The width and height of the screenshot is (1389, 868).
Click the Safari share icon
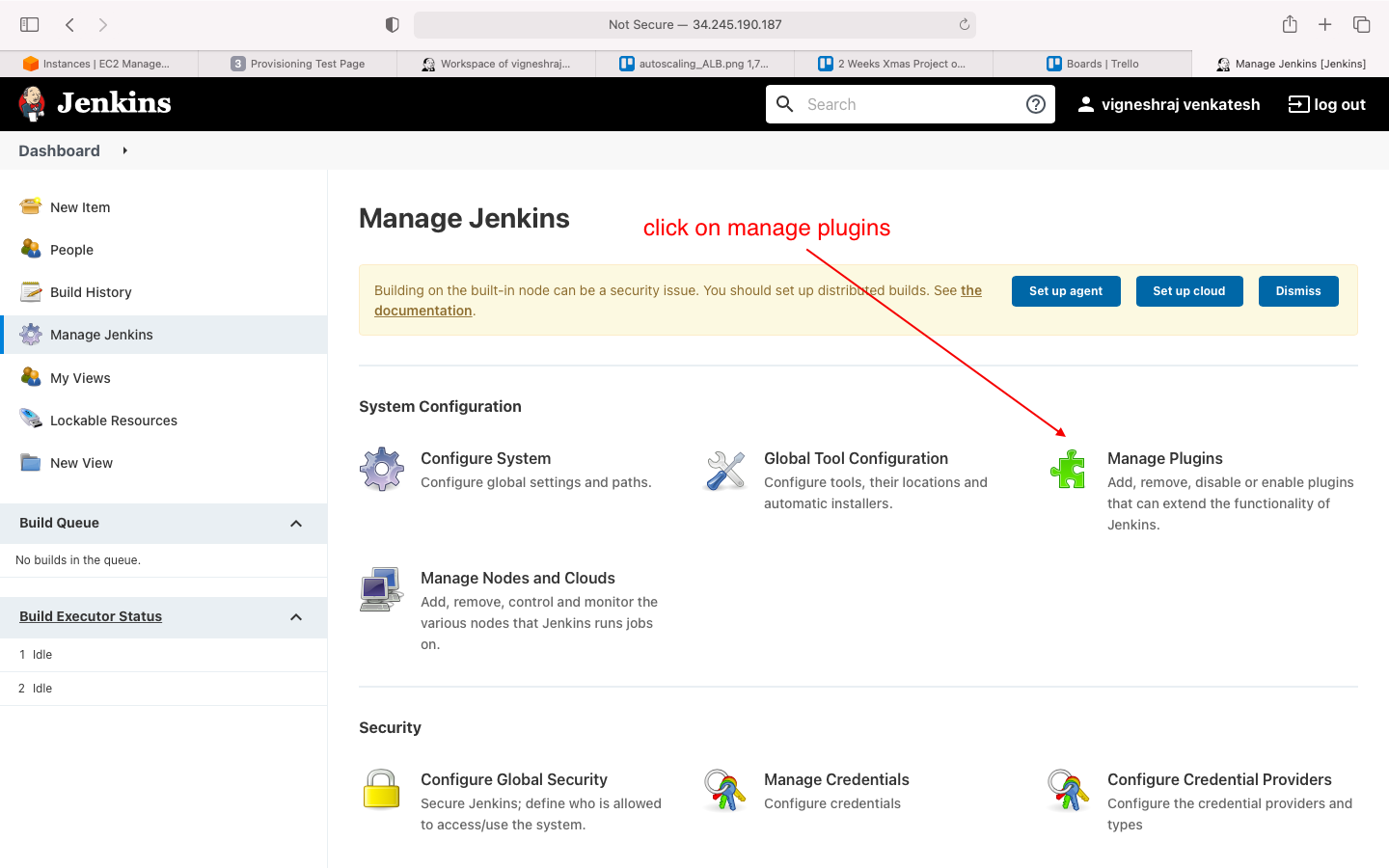(x=1290, y=24)
